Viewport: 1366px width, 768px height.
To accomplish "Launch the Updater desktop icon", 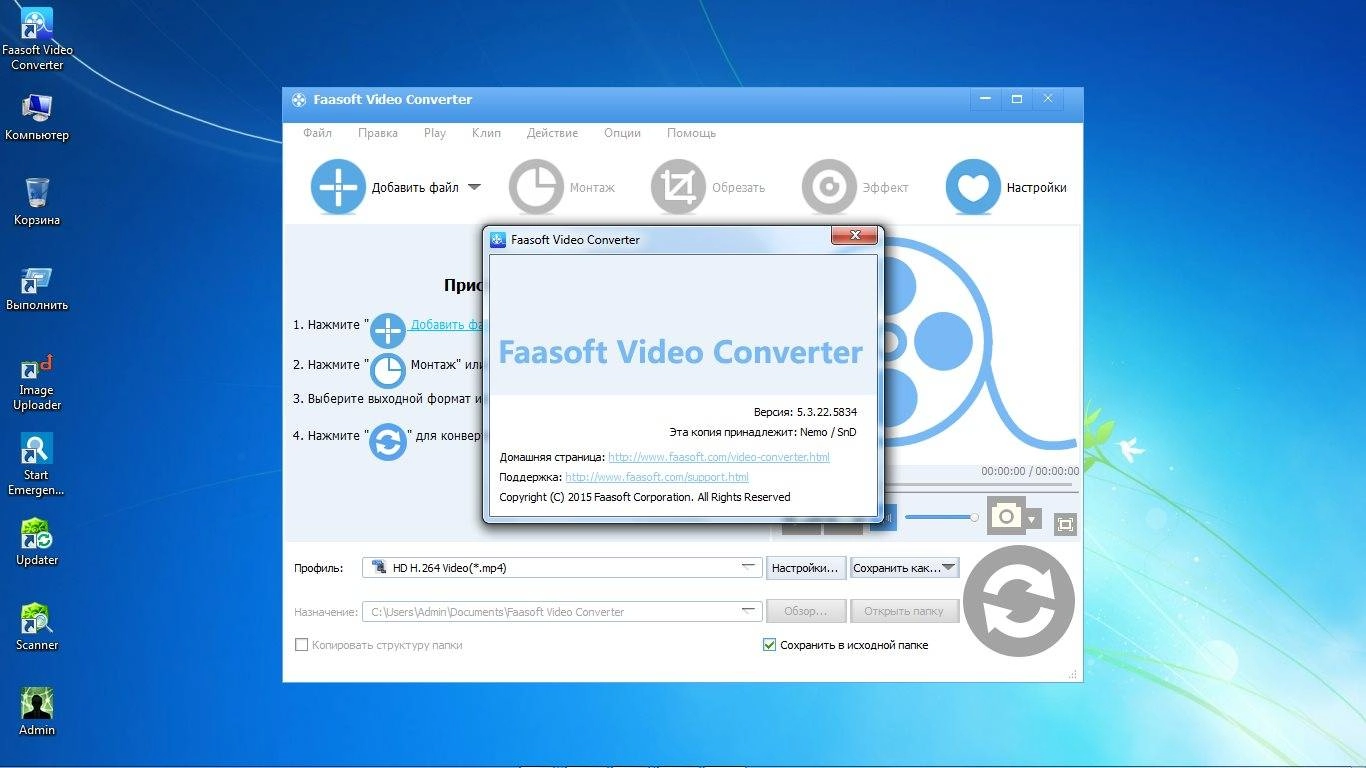I will (x=37, y=542).
